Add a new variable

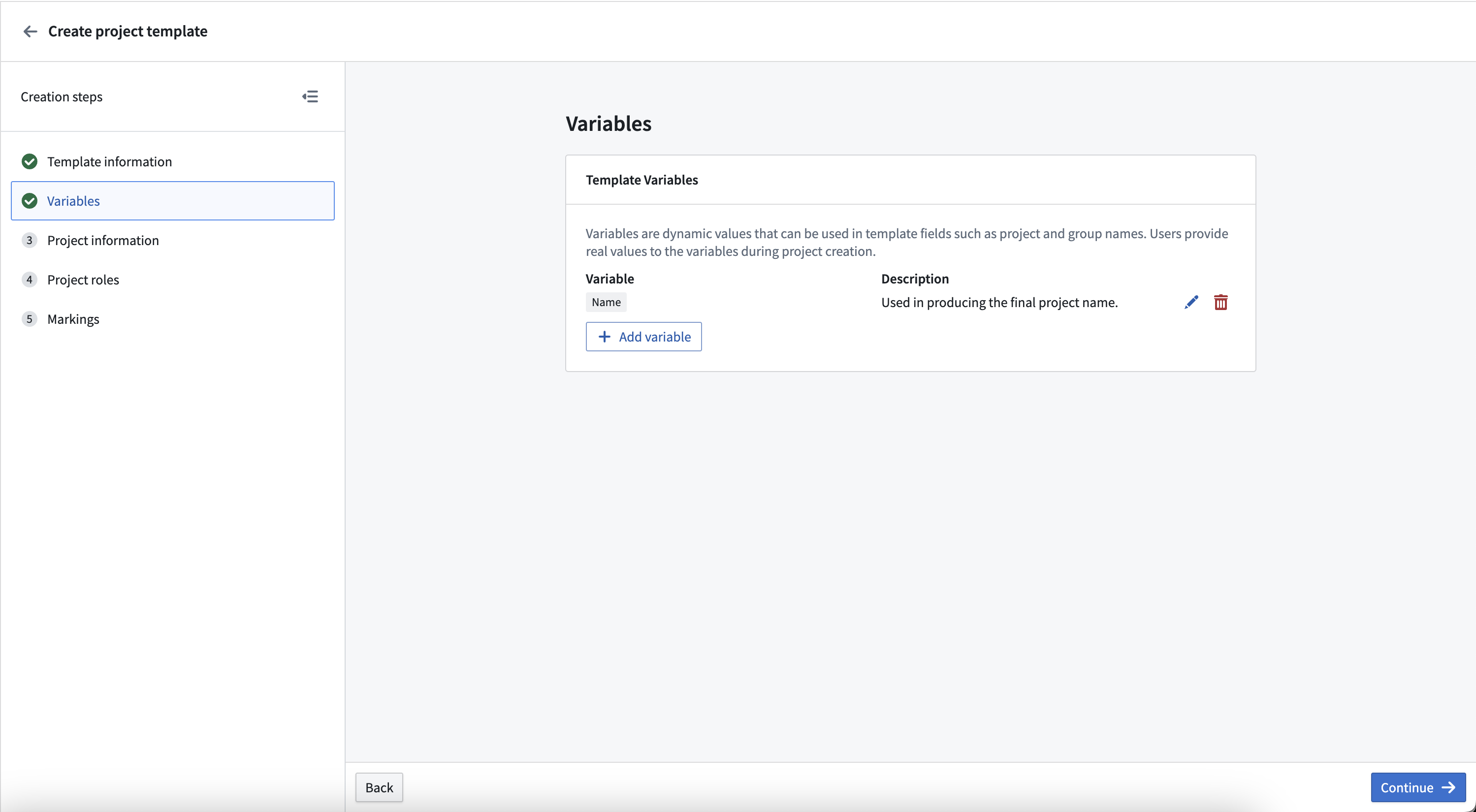pos(643,337)
